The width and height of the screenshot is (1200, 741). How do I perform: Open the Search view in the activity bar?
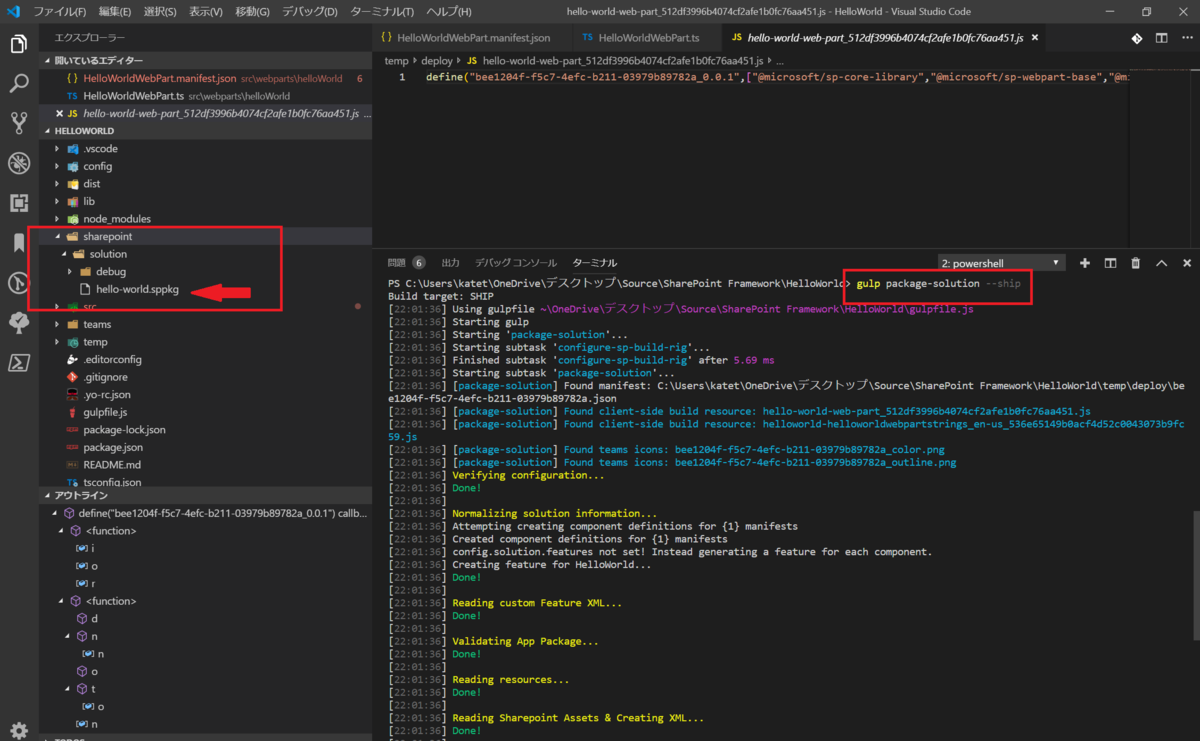point(18,83)
